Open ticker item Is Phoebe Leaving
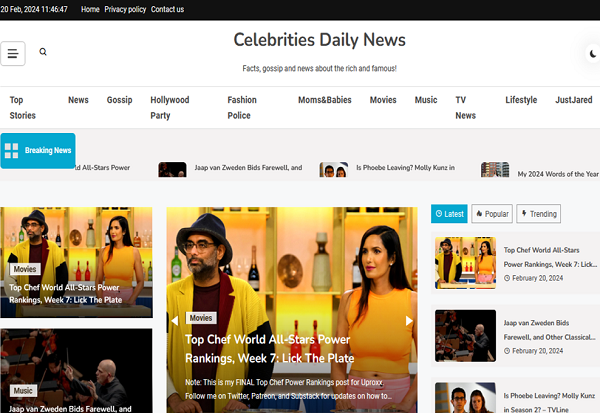This screenshot has height=413, width=600. point(406,168)
